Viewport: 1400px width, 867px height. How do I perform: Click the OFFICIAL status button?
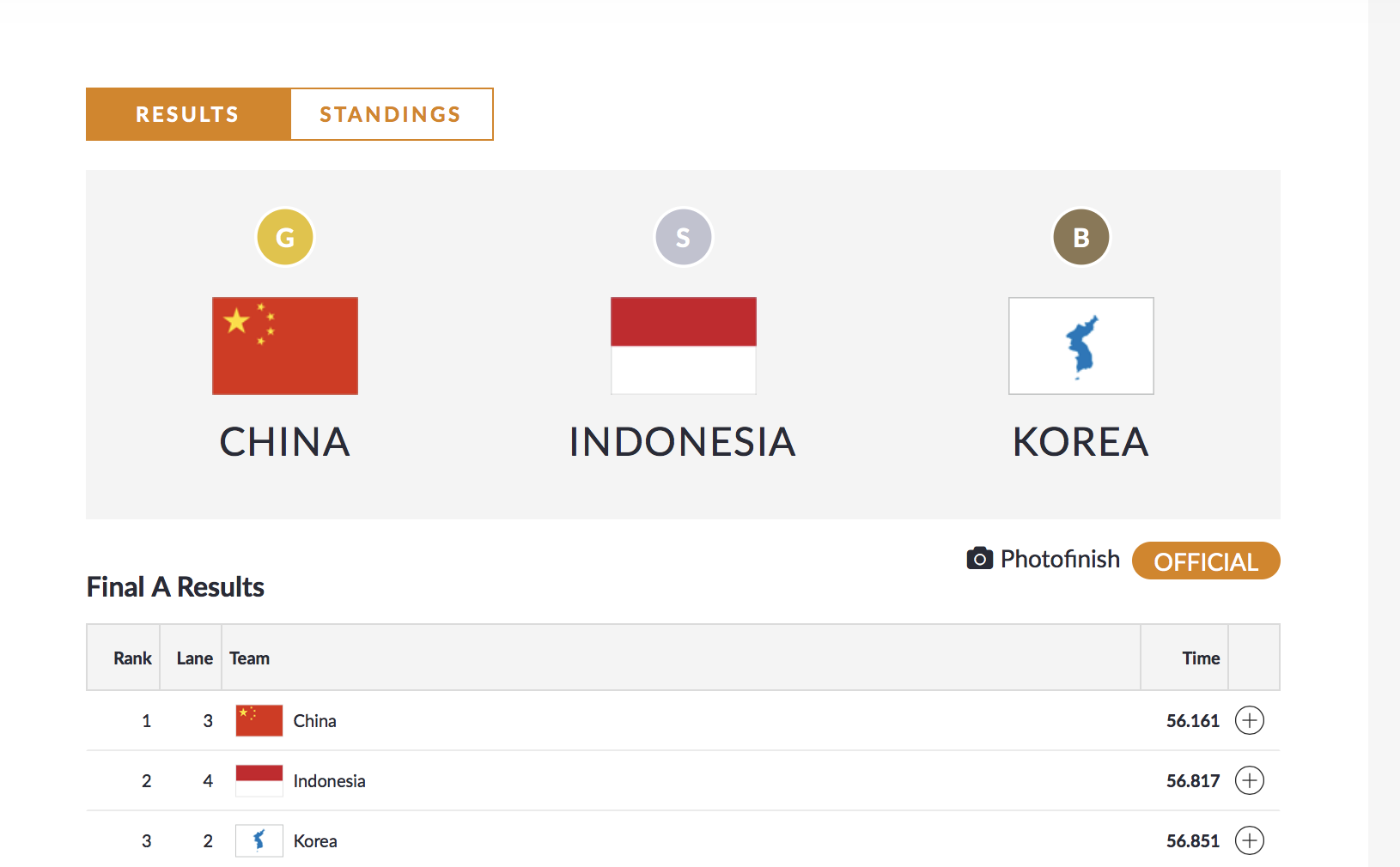1205,561
